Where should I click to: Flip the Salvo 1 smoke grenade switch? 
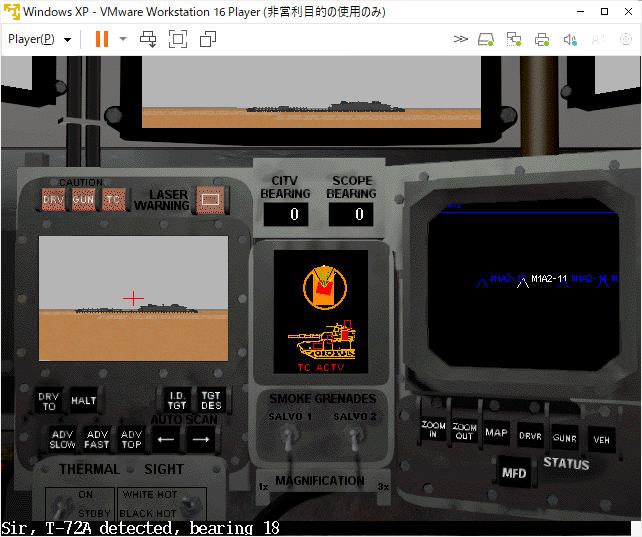289,439
